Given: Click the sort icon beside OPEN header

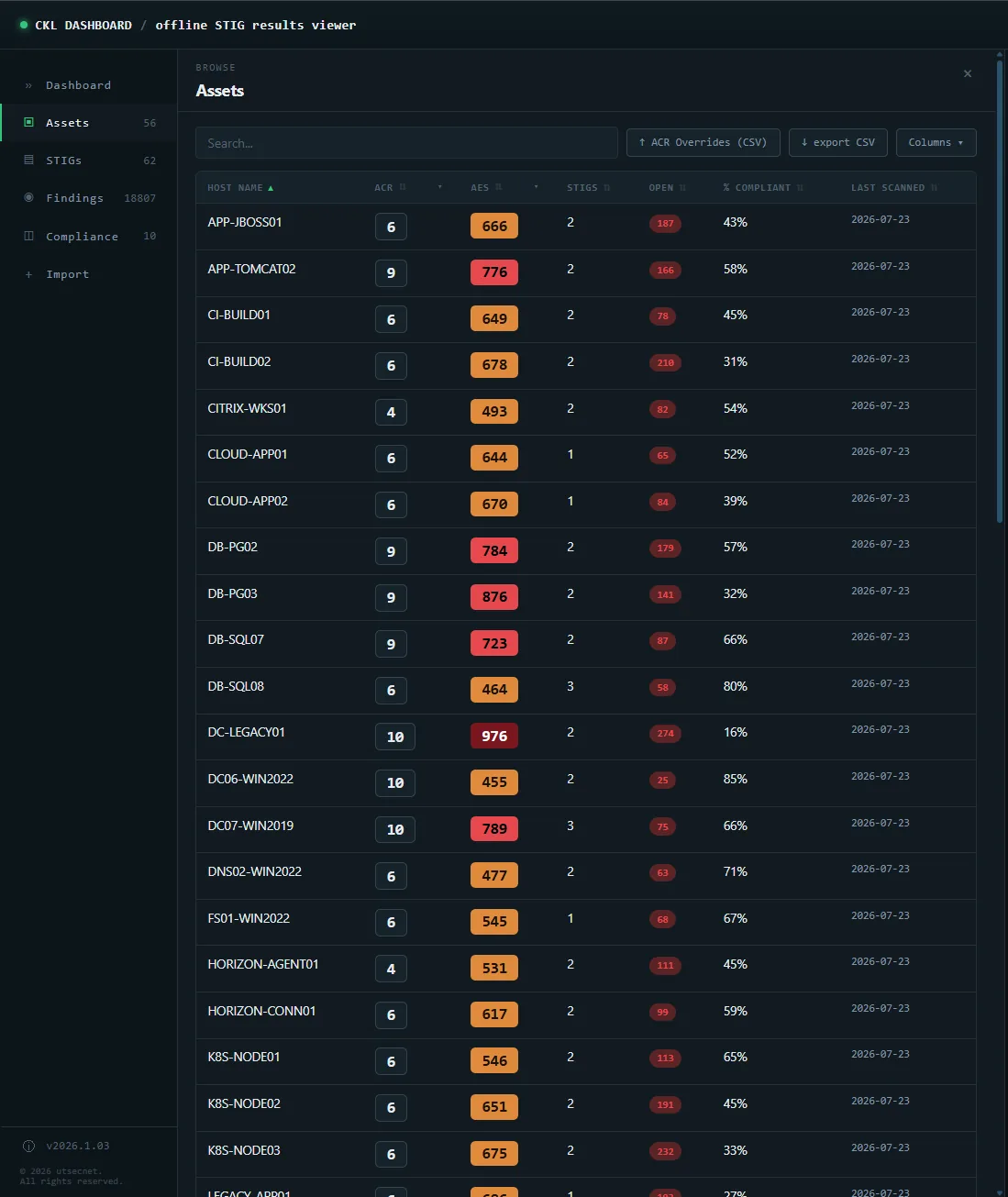Looking at the screenshot, I should click(682, 187).
